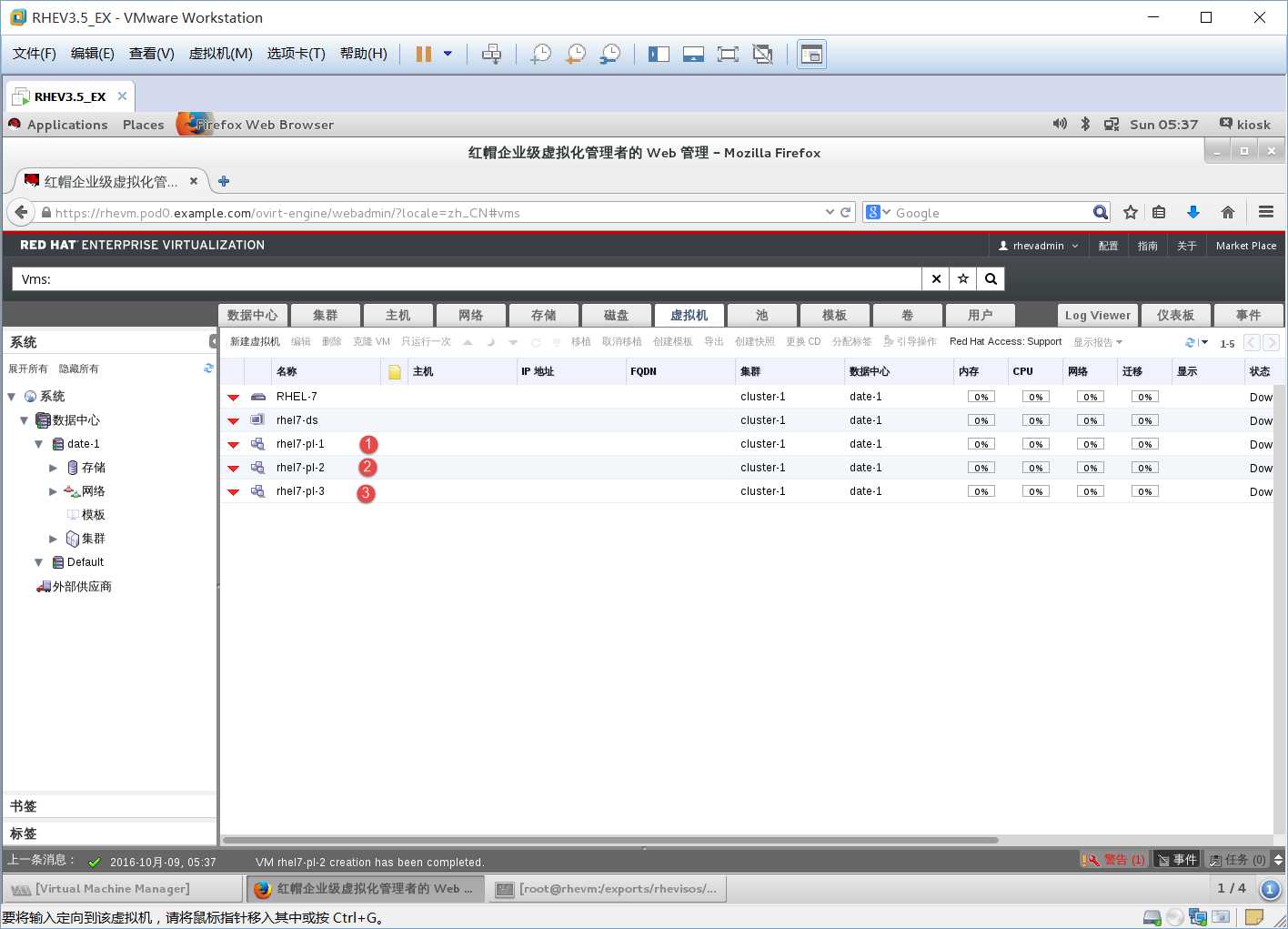Open the GNOME Places menu
1288x929 pixels.
(x=144, y=125)
